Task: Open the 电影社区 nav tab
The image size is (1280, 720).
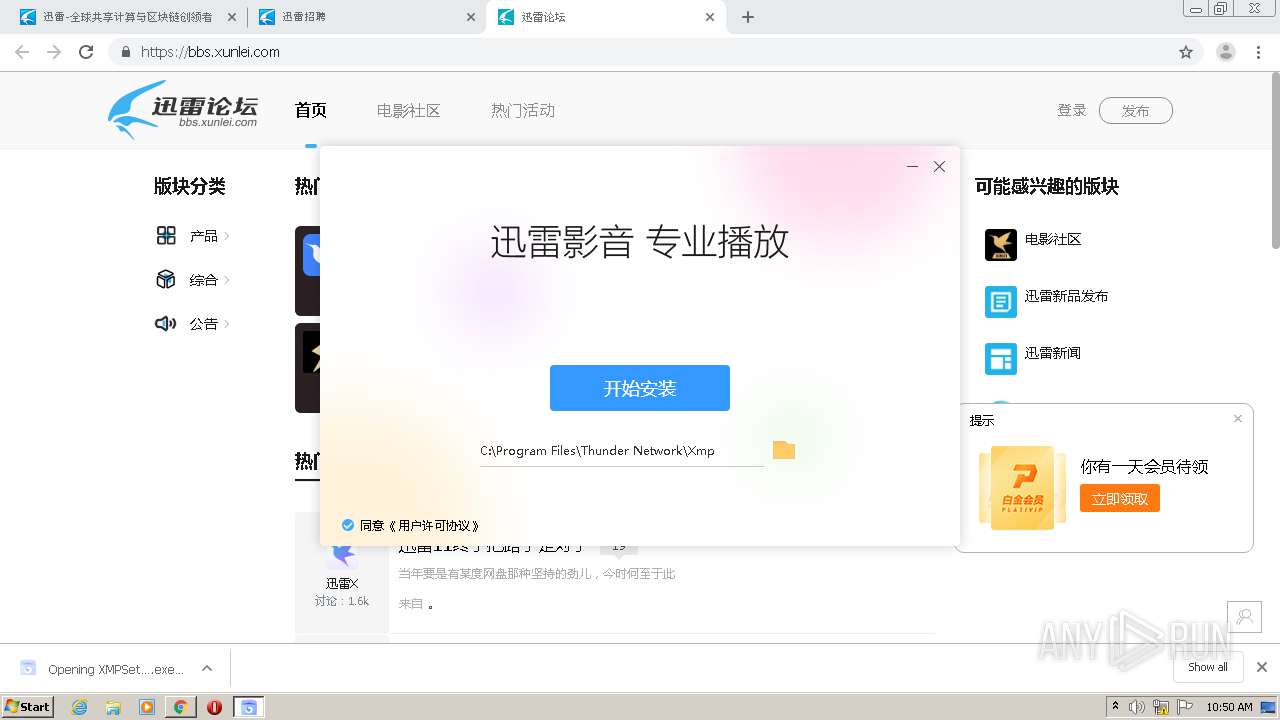Action: (408, 111)
